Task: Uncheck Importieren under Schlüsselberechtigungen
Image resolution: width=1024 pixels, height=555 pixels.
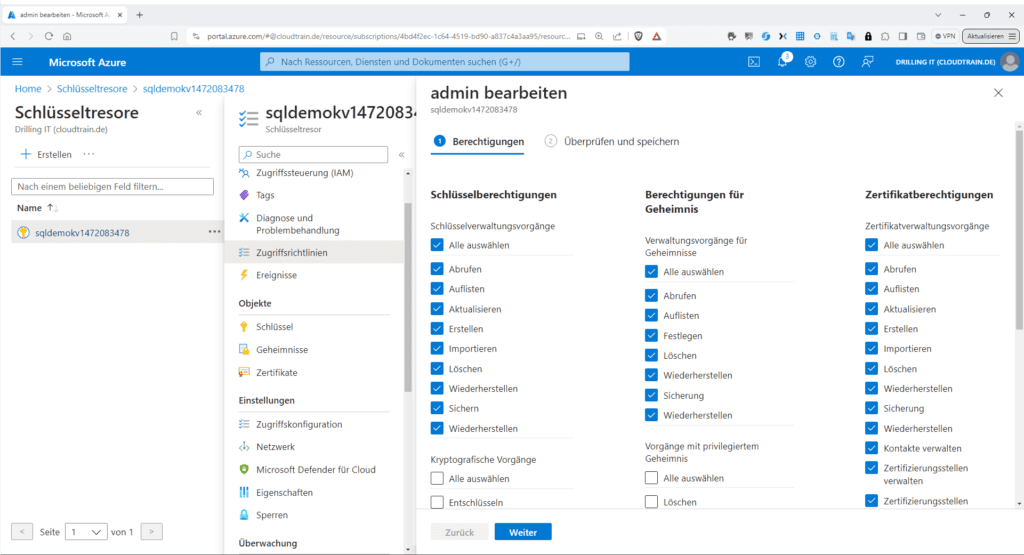Action: click(x=437, y=349)
